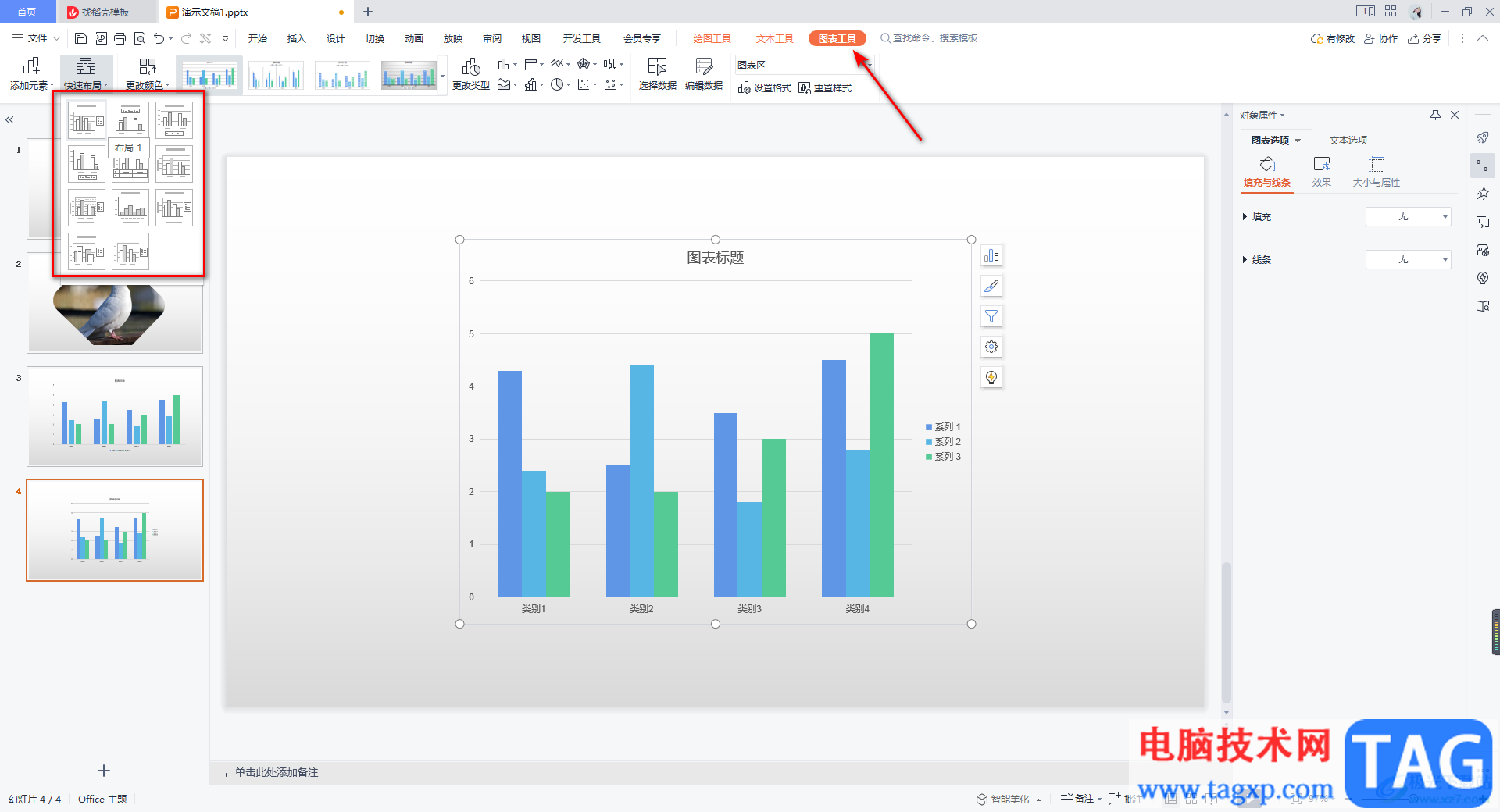Click the Print icon in quick access toolbar
The width and height of the screenshot is (1500, 812).
pyautogui.click(x=120, y=38)
